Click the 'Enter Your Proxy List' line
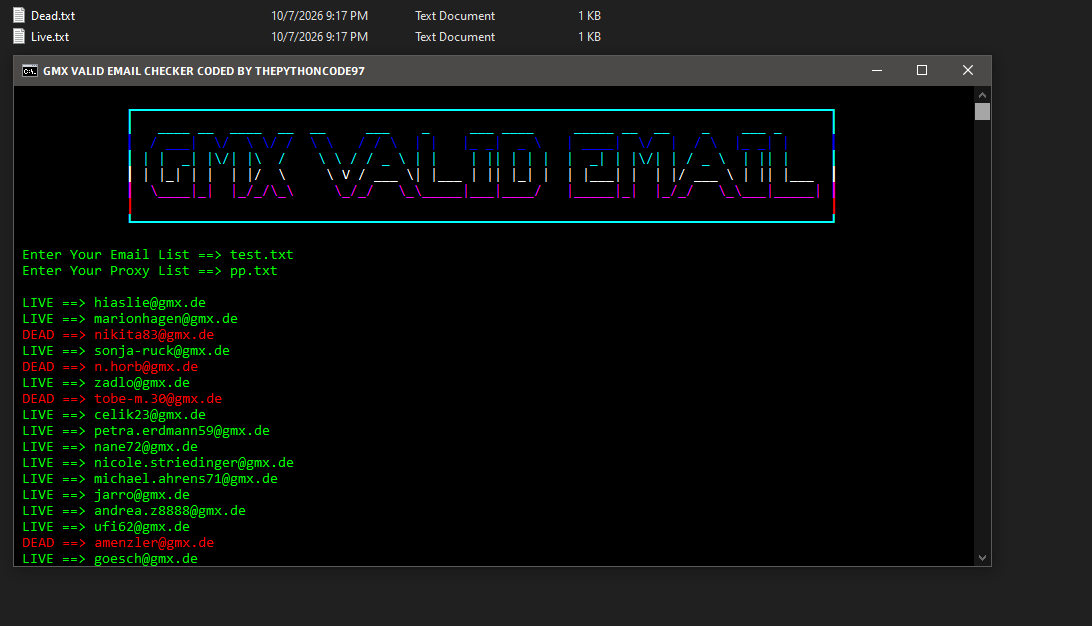The image size is (1092, 626). tap(150, 270)
